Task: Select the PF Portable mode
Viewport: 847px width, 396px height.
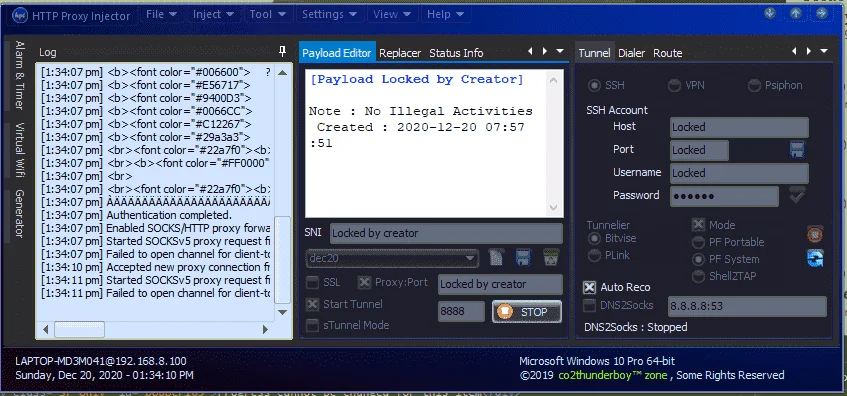Action: (699, 242)
